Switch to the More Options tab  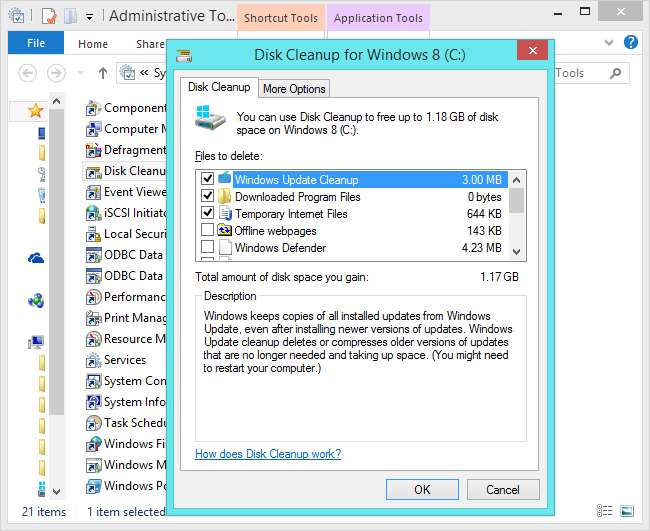tap(294, 89)
